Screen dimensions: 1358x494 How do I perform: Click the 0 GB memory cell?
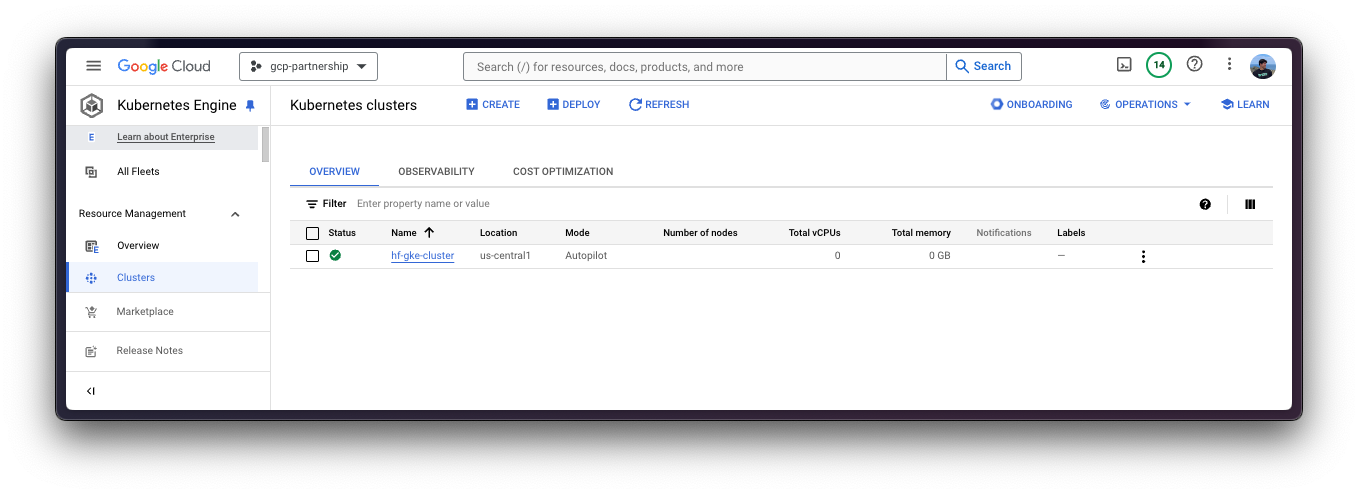[940, 256]
